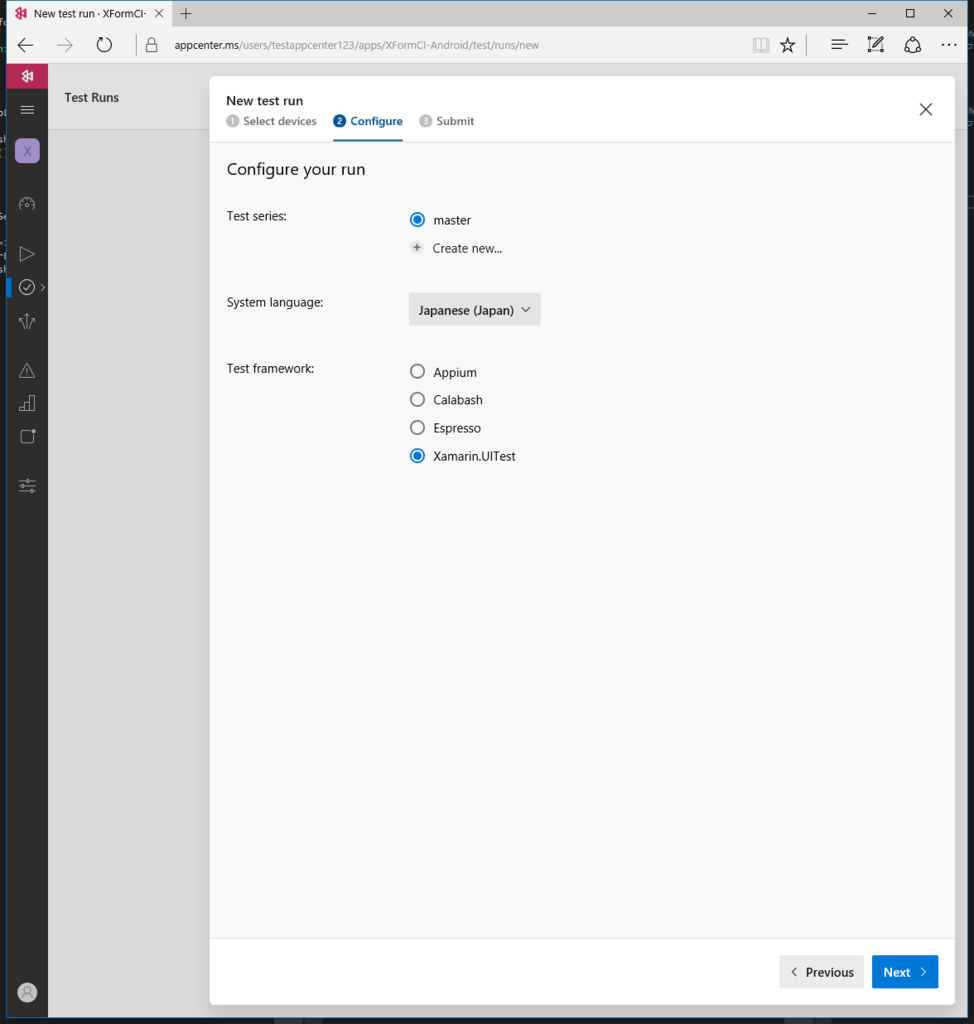Add page to favorites star
The image size is (974, 1024).
pyautogui.click(x=788, y=45)
